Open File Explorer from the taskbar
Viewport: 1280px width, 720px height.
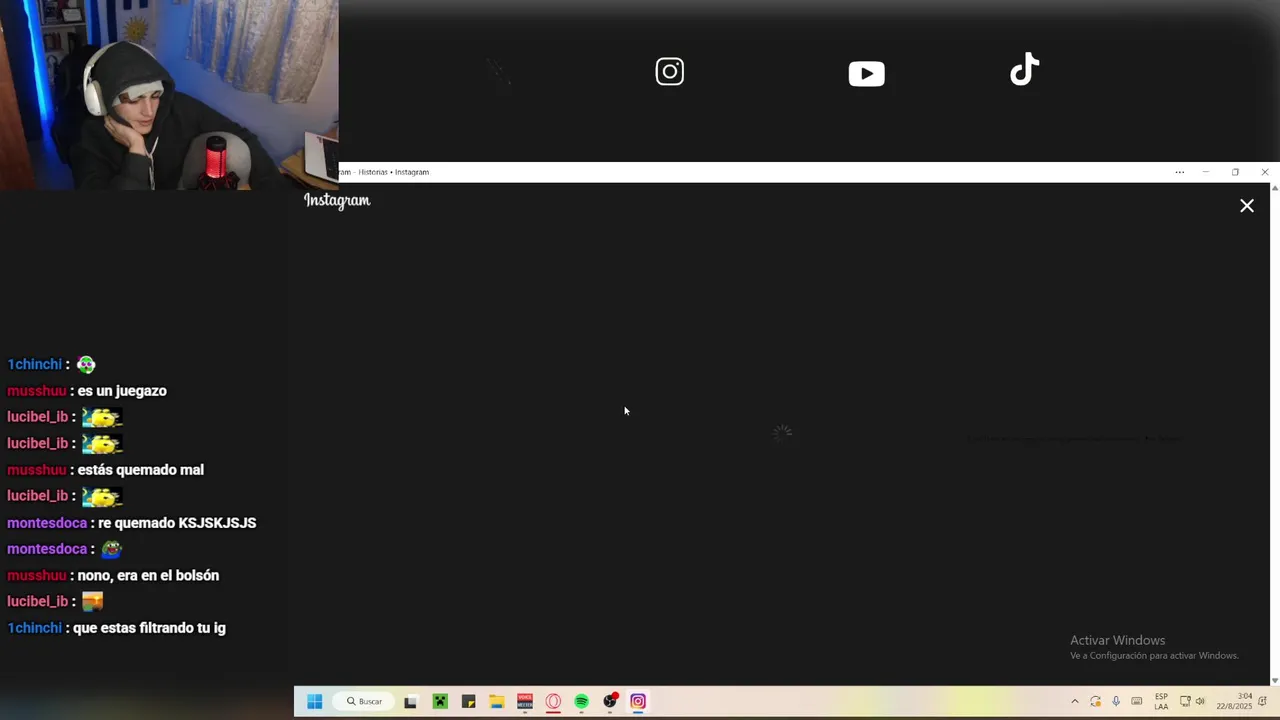point(496,702)
